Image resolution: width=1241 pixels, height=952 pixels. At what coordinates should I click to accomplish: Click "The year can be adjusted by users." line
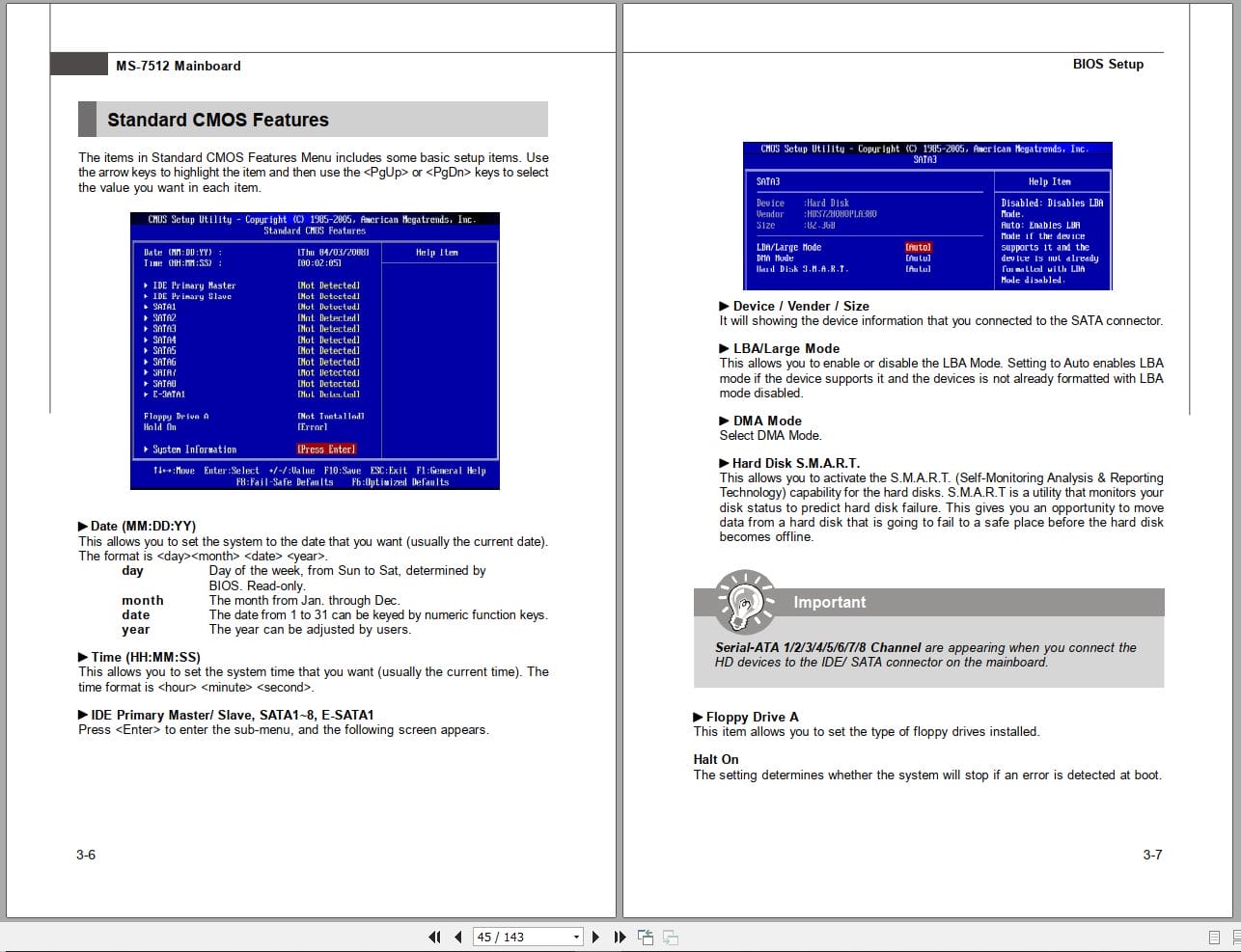point(310,630)
